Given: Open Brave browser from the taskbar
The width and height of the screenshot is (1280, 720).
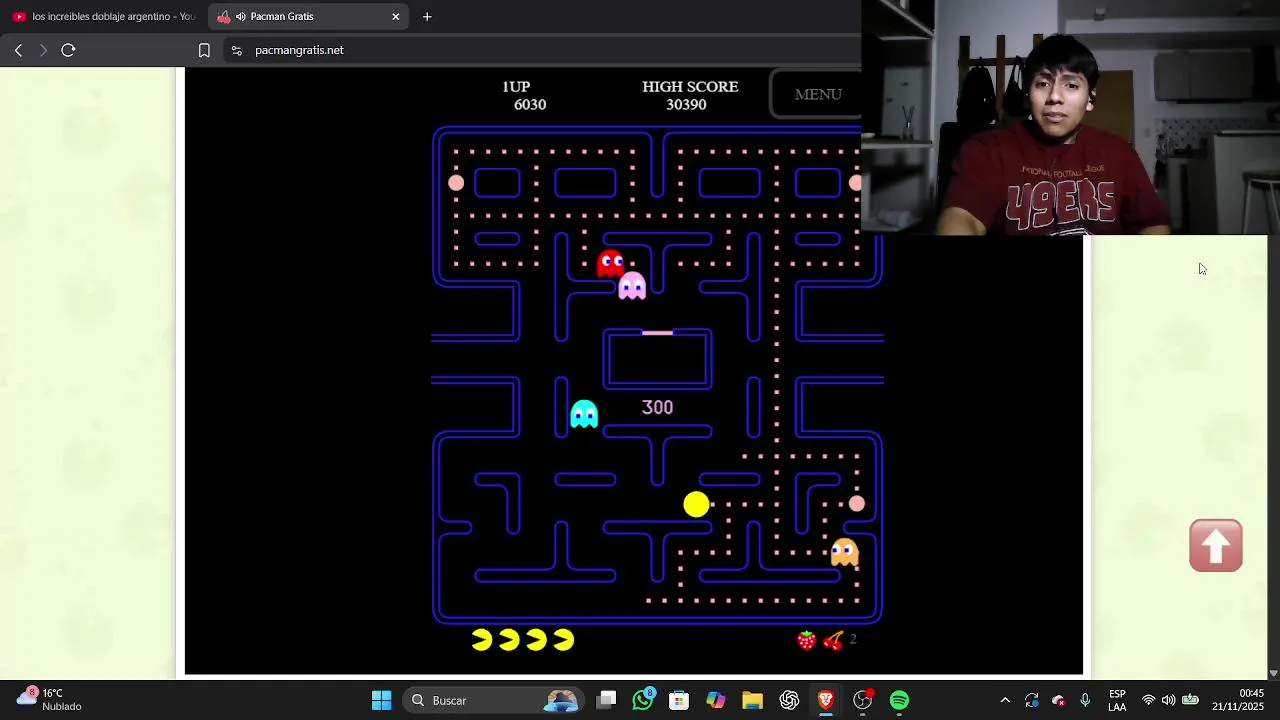Looking at the screenshot, I should [x=826, y=700].
